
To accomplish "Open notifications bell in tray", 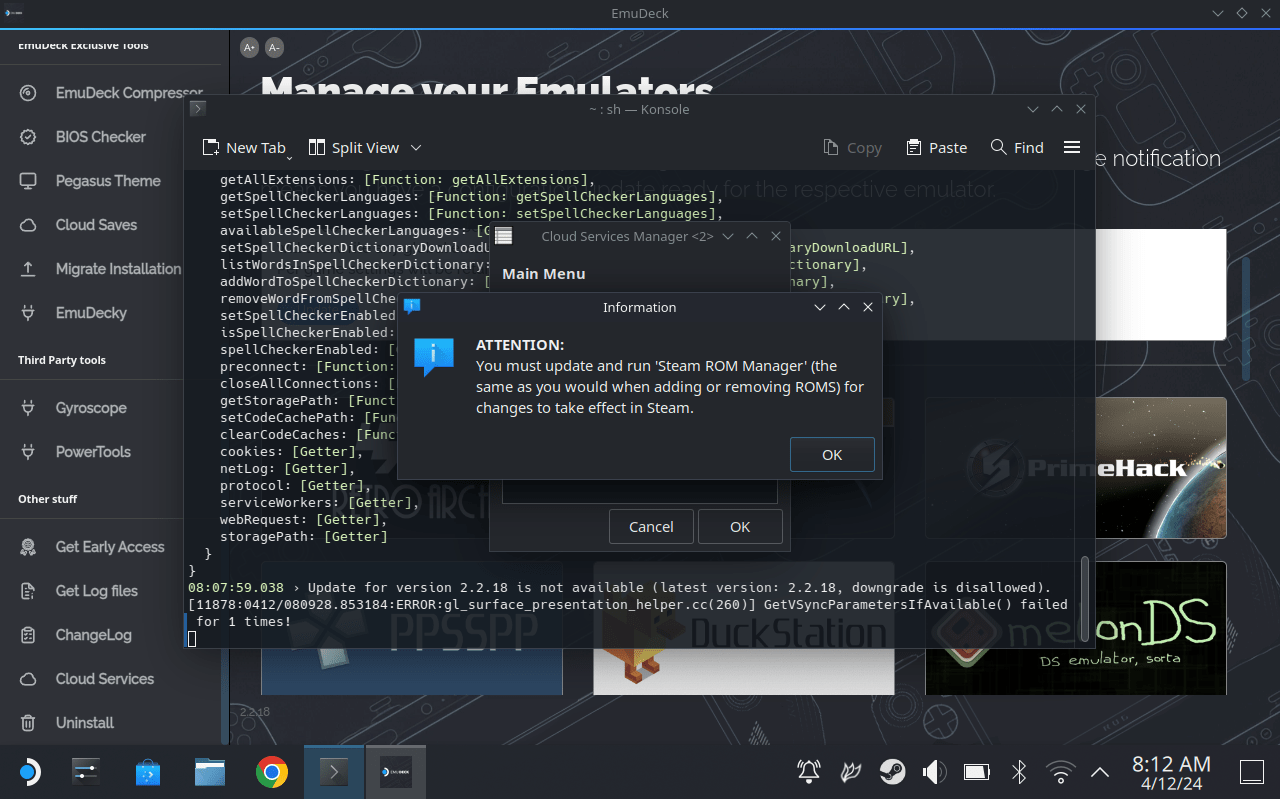I will 808,771.
